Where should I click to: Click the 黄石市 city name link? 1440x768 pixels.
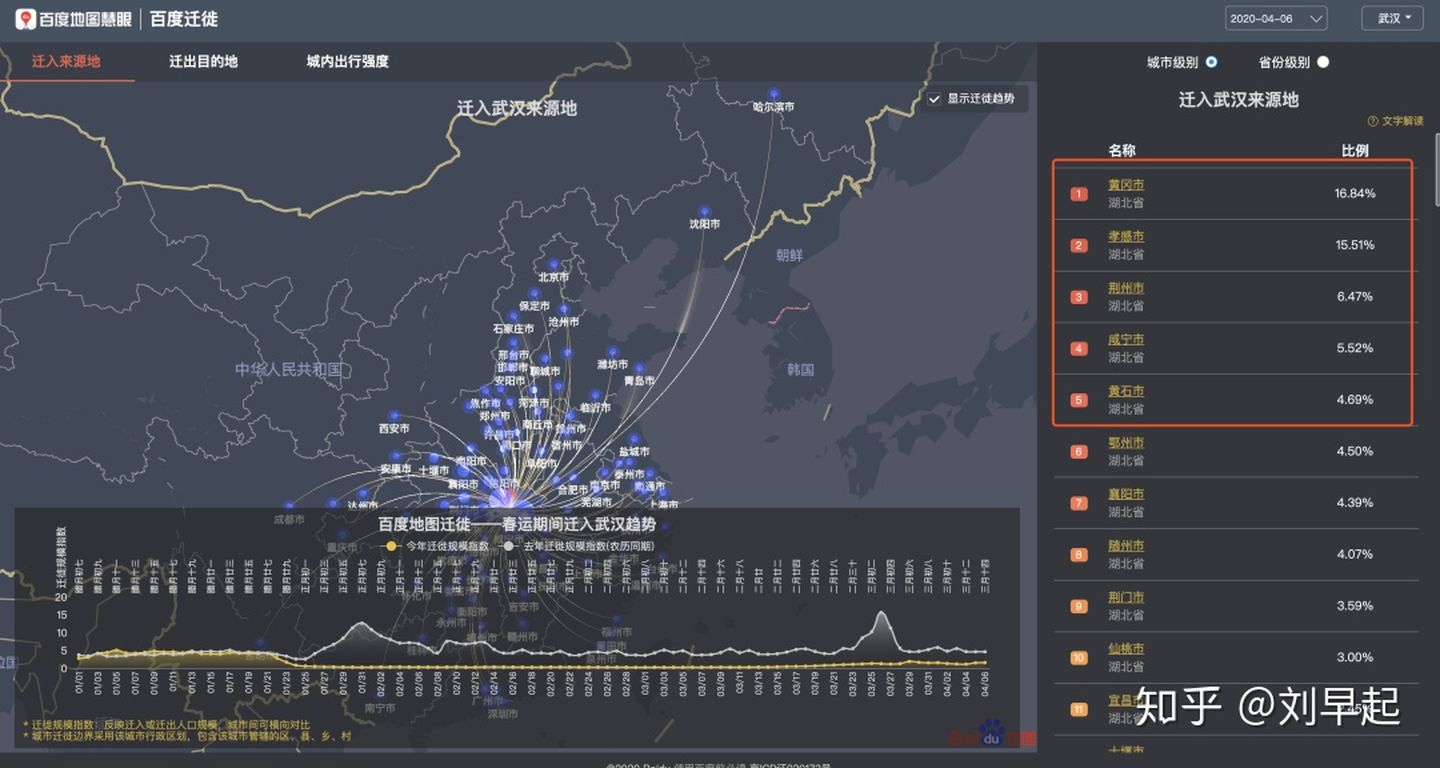click(x=1126, y=391)
